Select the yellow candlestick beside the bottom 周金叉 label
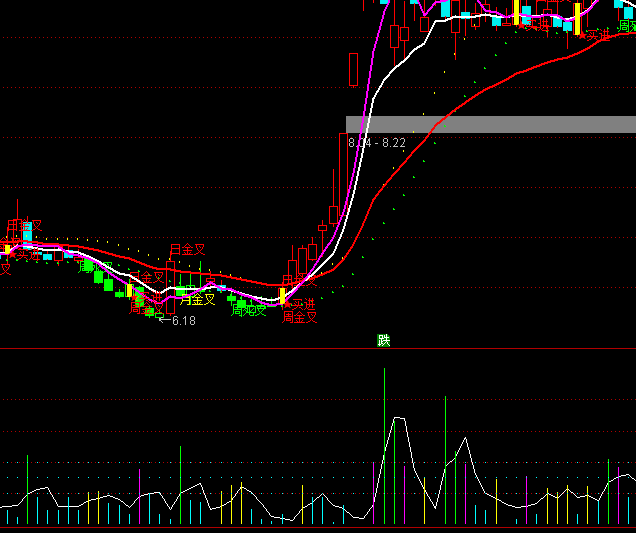Screen dimensions: 636x533 tap(282, 296)
